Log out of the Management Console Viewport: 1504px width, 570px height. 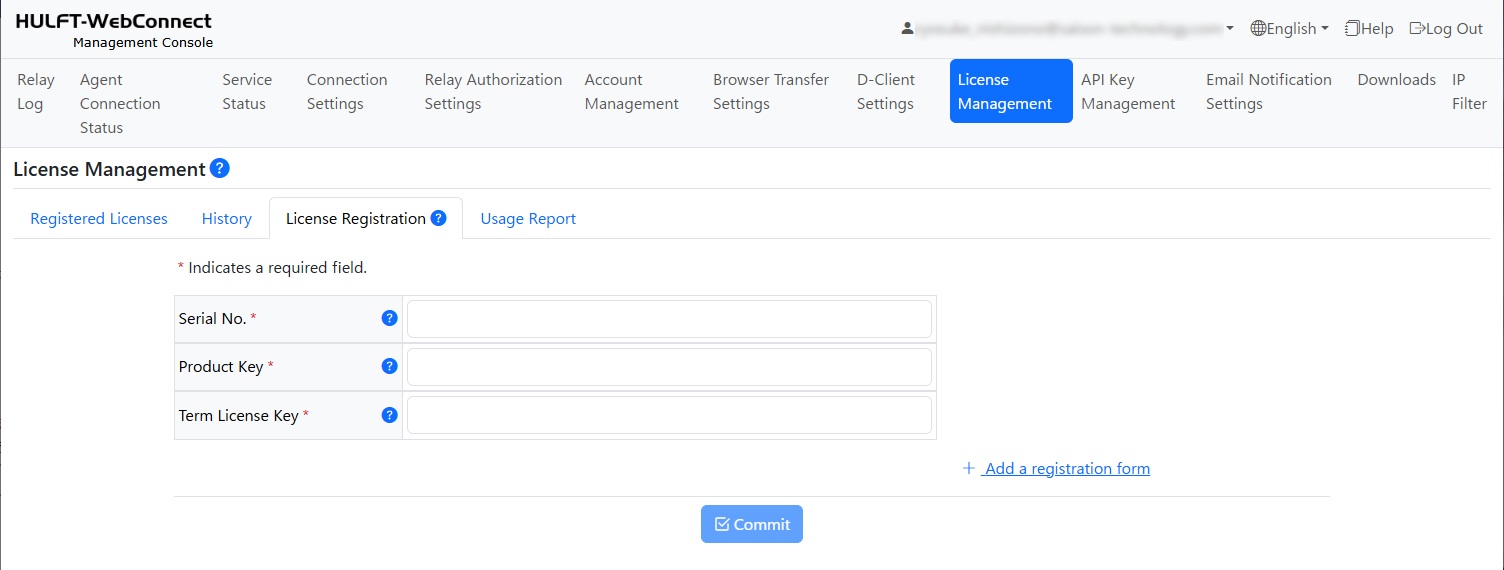1446,29
